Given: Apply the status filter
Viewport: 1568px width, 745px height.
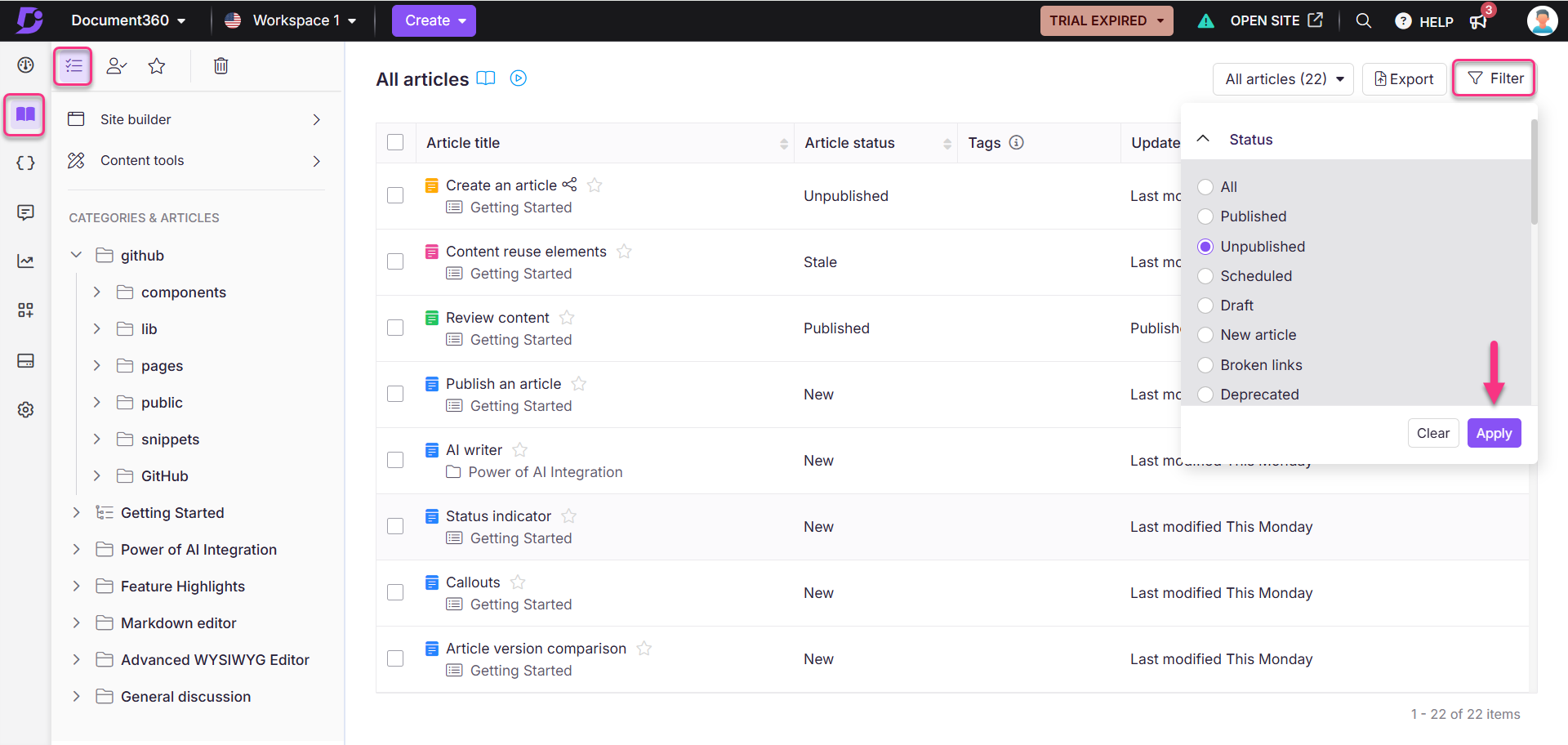Looking at the screenshot, I should point(1494,433).
